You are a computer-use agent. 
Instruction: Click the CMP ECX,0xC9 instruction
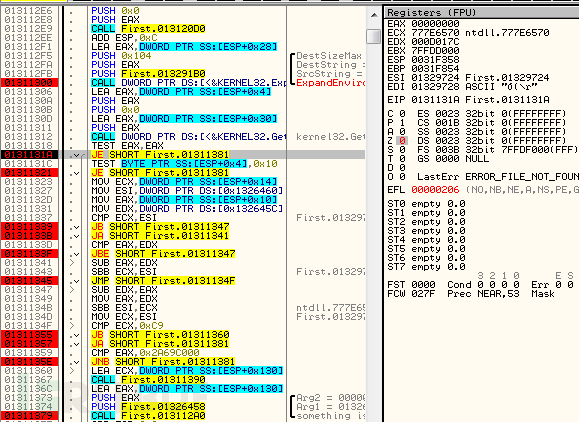(127, 326)
